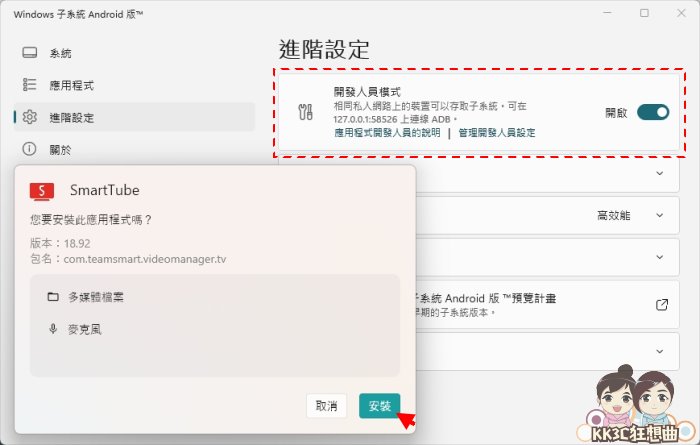The image size is (700, 445).
Task: Close the Windows 子系統 Android window
Action: click(681, 13)
